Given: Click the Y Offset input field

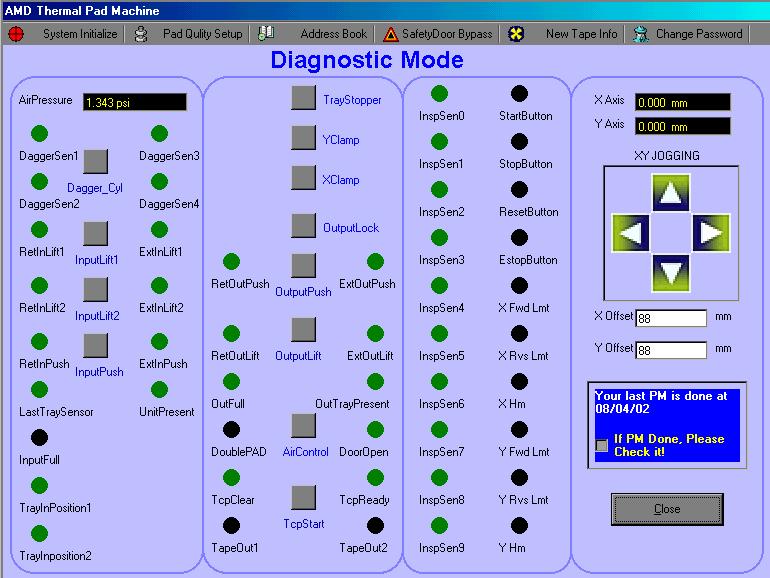Looking at the screenshot, I should click(671, 350).
